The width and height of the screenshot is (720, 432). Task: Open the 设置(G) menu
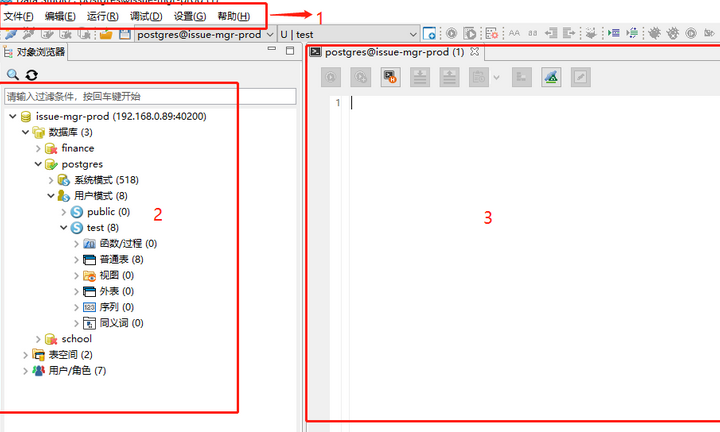click(x=190, y=16)
